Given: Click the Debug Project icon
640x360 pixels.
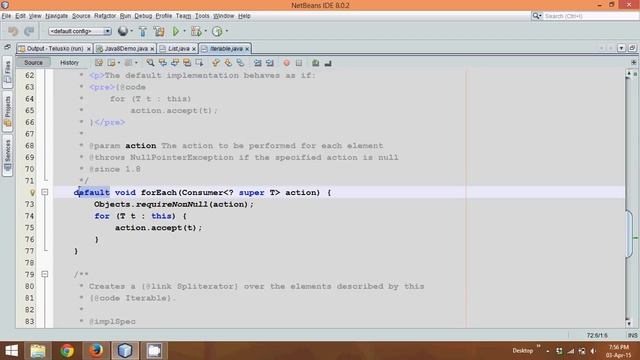Looking at the screenshot, I should click(x=196, y=31).
